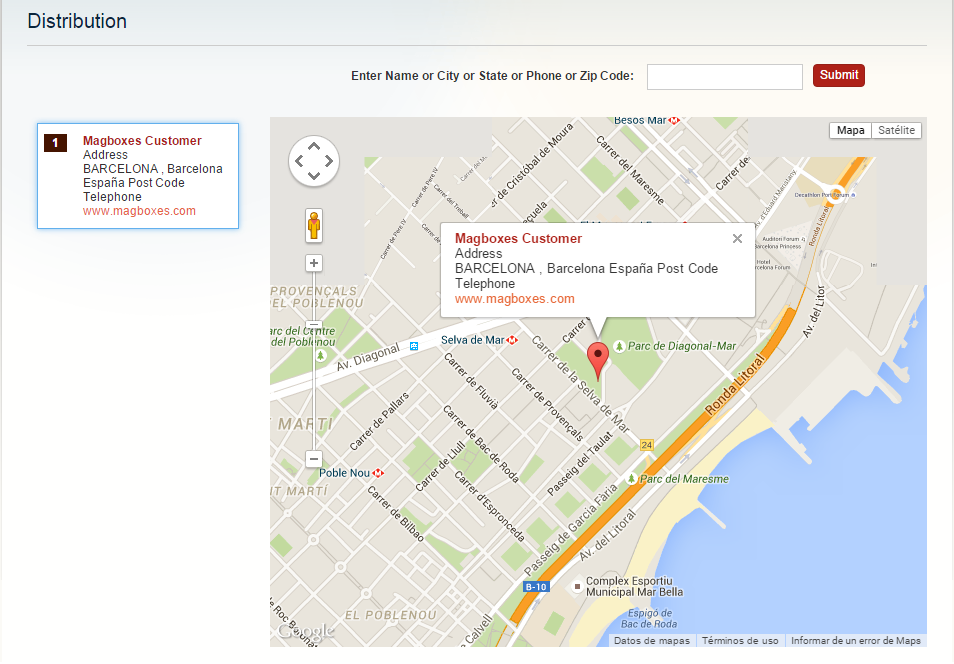Click the Passeig del Taulat street label
Screen dimensions: 954x664
(580, 464)
